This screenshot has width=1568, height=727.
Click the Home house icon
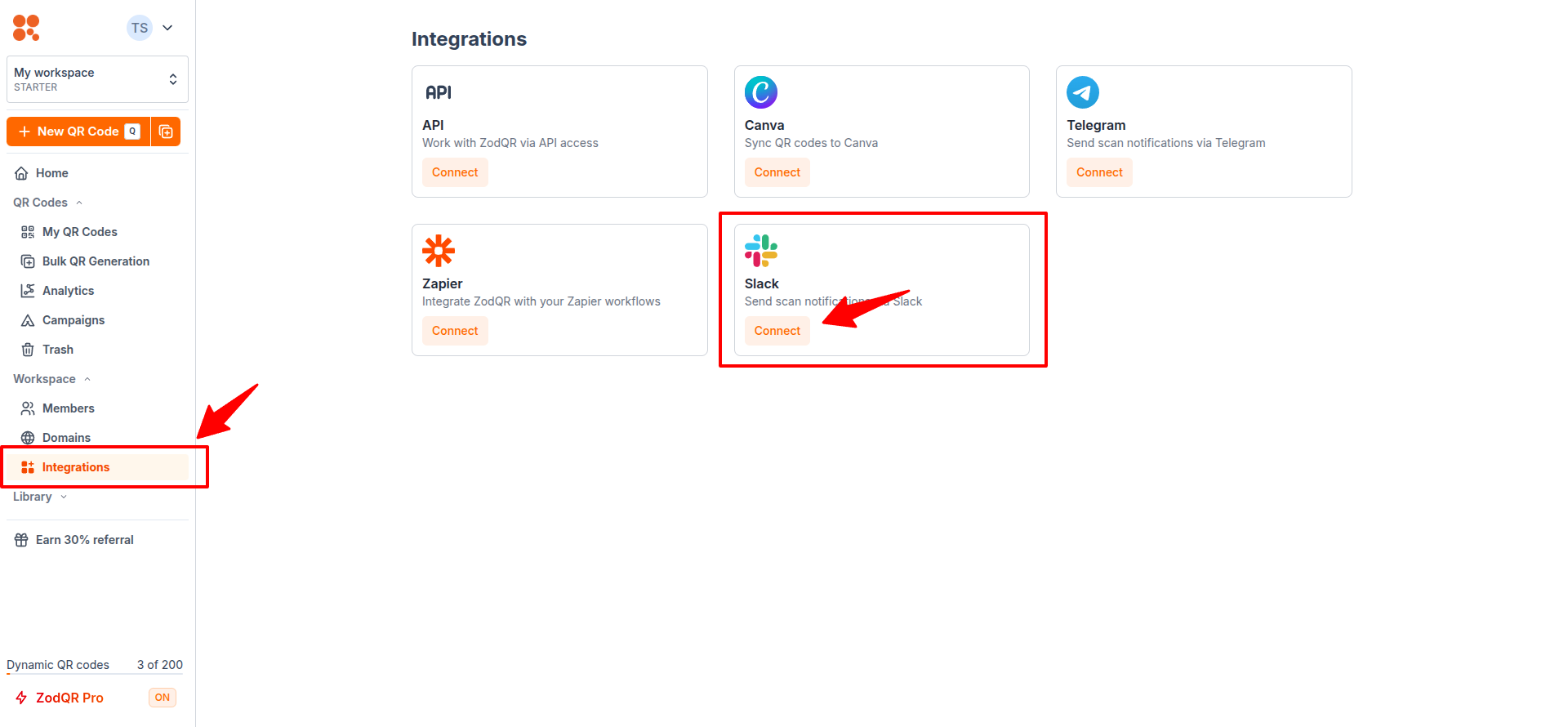tap(21, 173)
